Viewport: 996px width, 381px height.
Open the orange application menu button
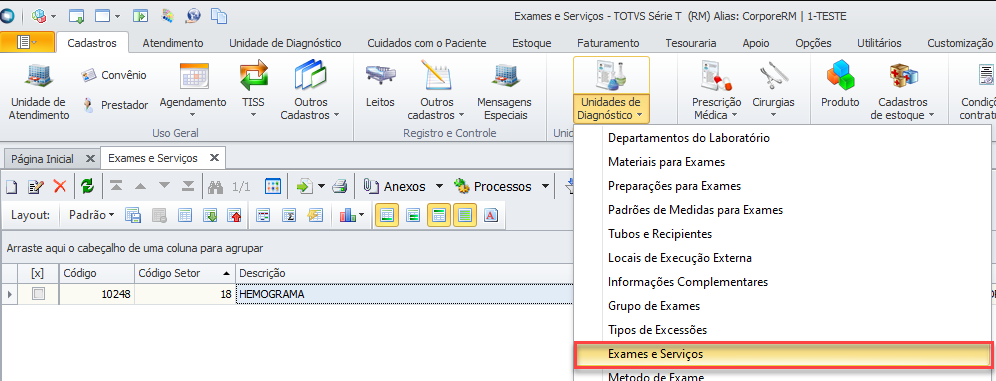(26, 42)
